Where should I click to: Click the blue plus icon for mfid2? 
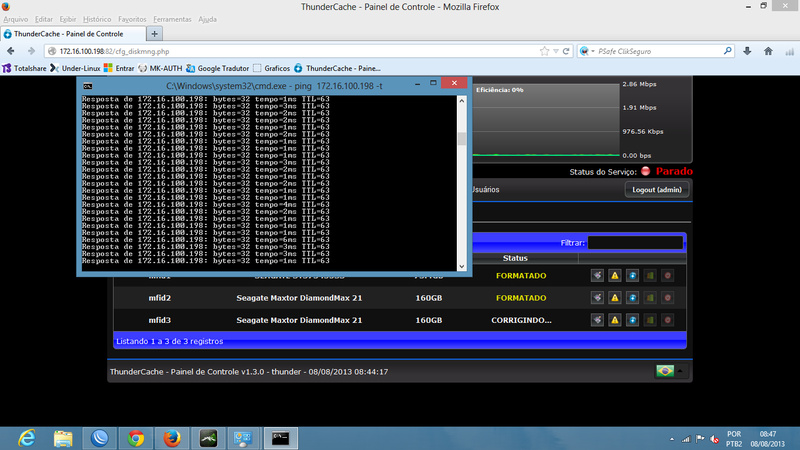coord(632,297)
